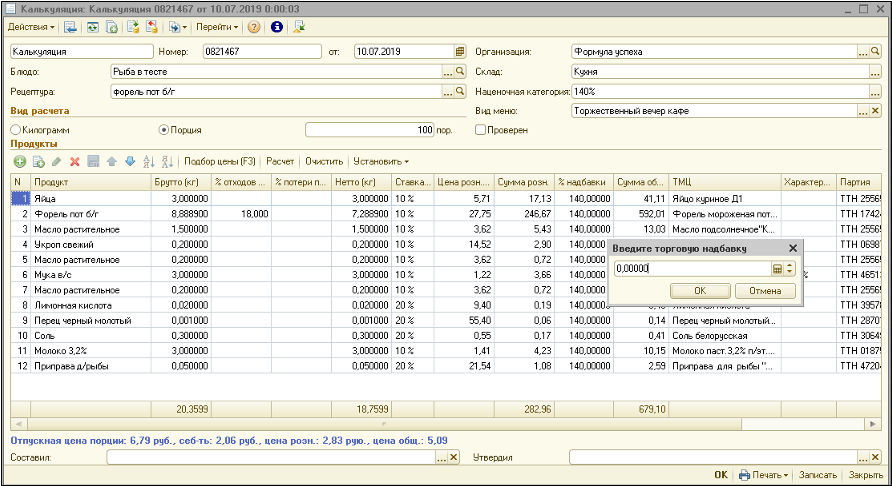
Task: Click the pencil edit row icon
Action: (56, 161)
